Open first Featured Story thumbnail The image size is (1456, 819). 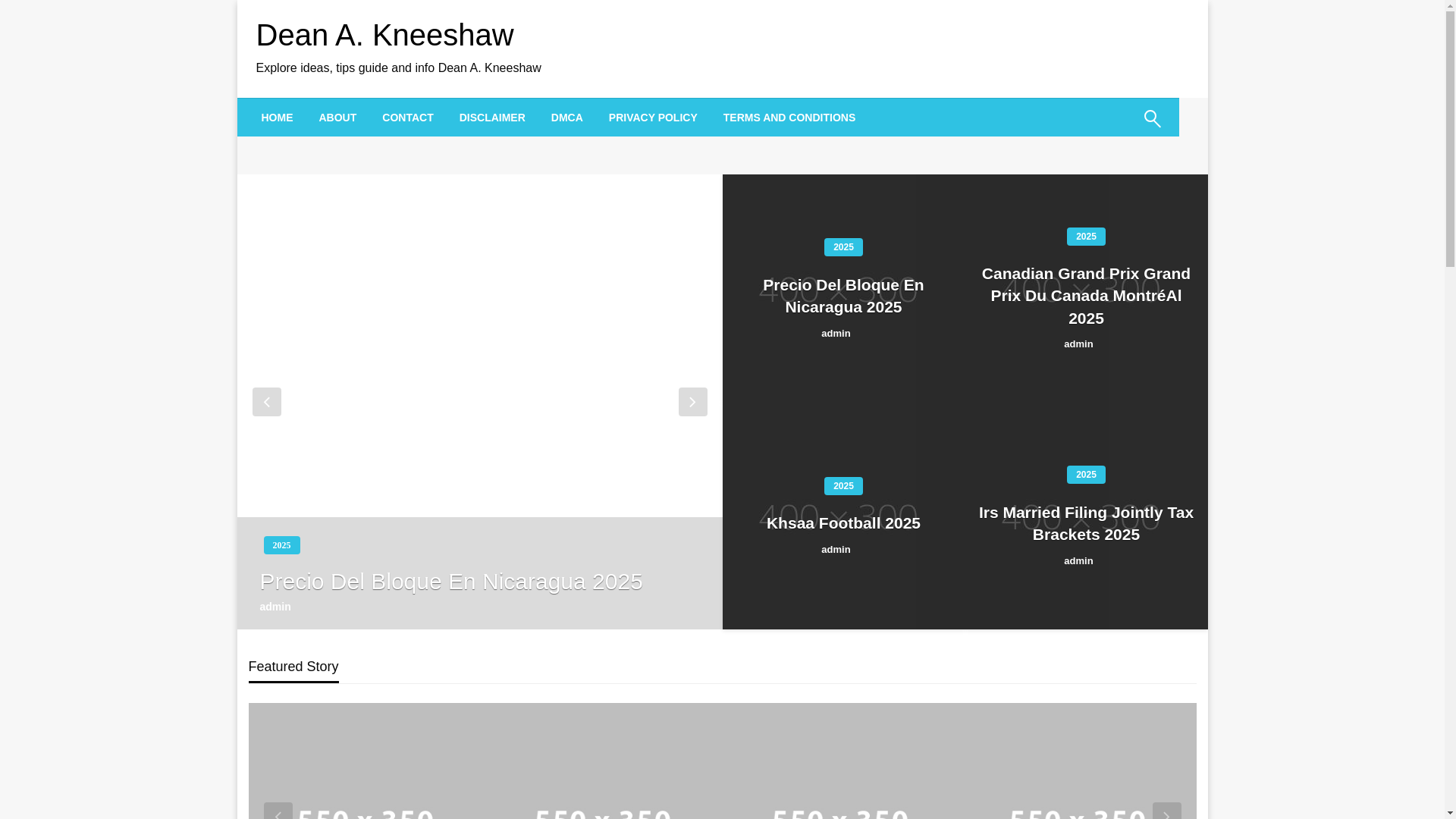[367, 761]
